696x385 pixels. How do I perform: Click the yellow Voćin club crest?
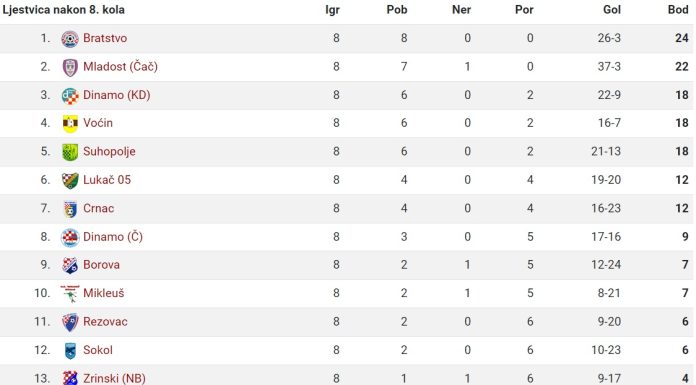70,124
